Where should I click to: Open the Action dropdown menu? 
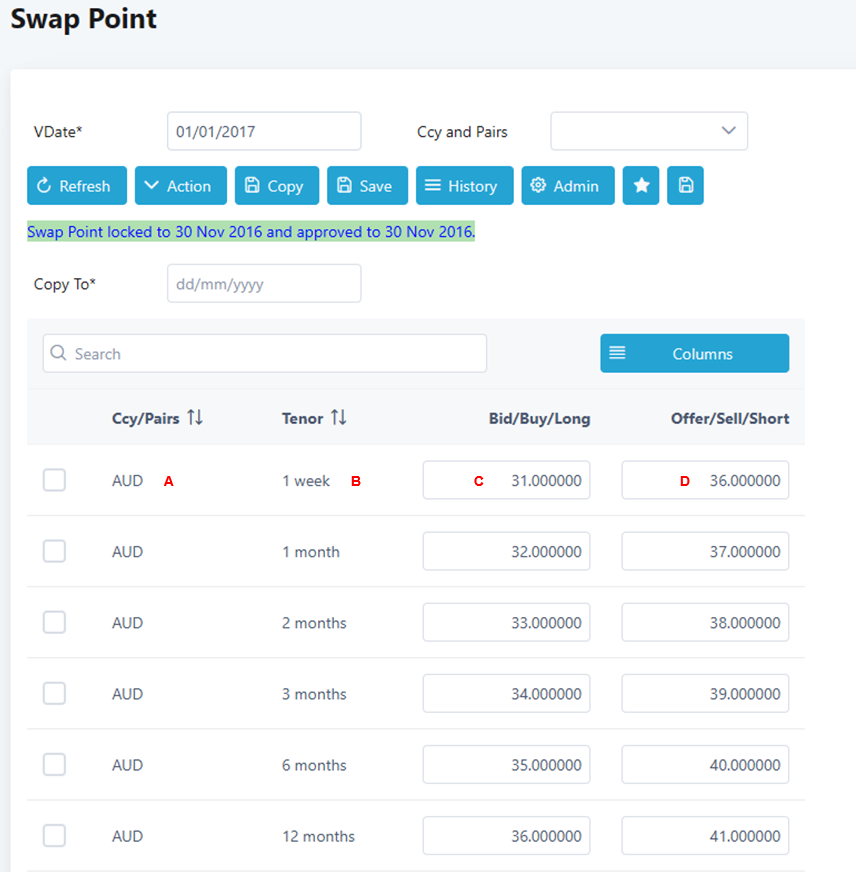(x=180, y=186)
